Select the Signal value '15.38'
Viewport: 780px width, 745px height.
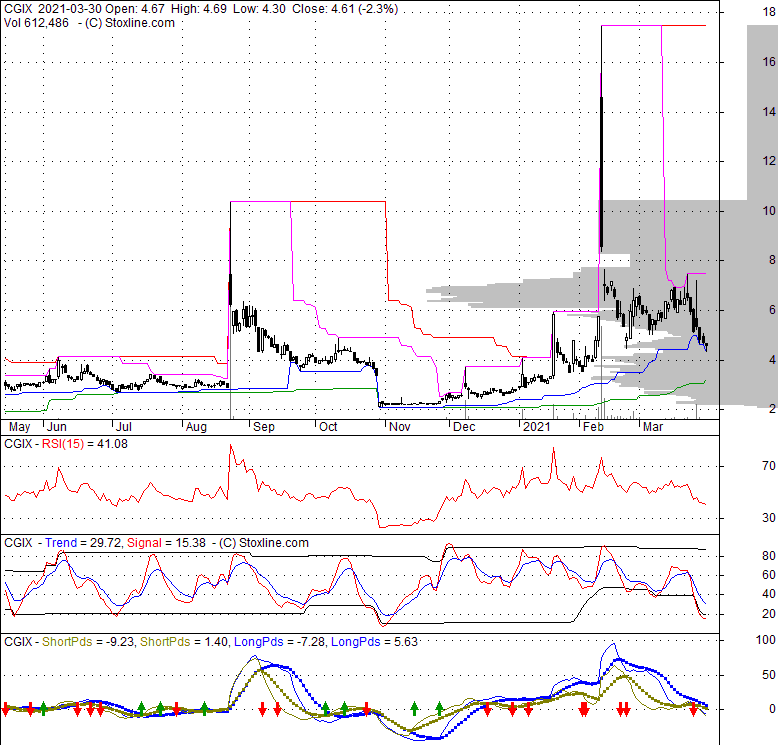click(x=191, y=543)
